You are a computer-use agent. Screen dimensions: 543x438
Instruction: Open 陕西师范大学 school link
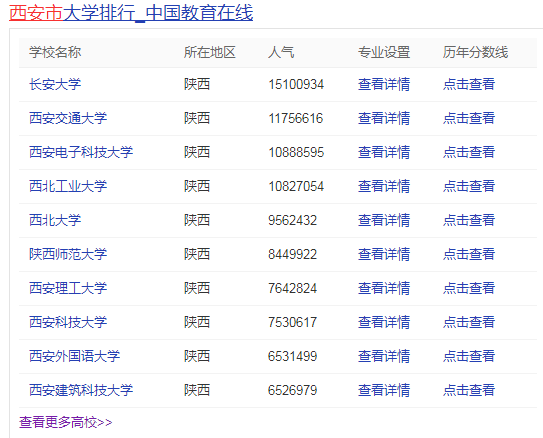pos(68,254)
